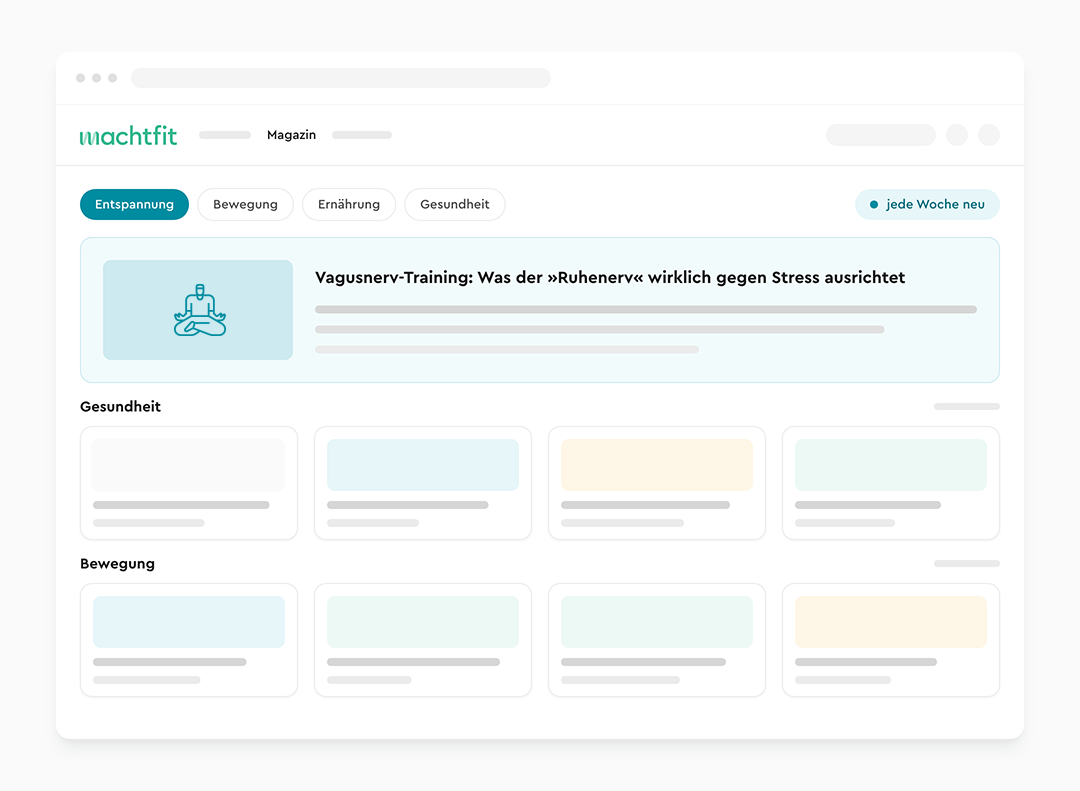Open the meditation figure article image
The height and width of the screenshot is (791, 1080).
pos(198,310)
